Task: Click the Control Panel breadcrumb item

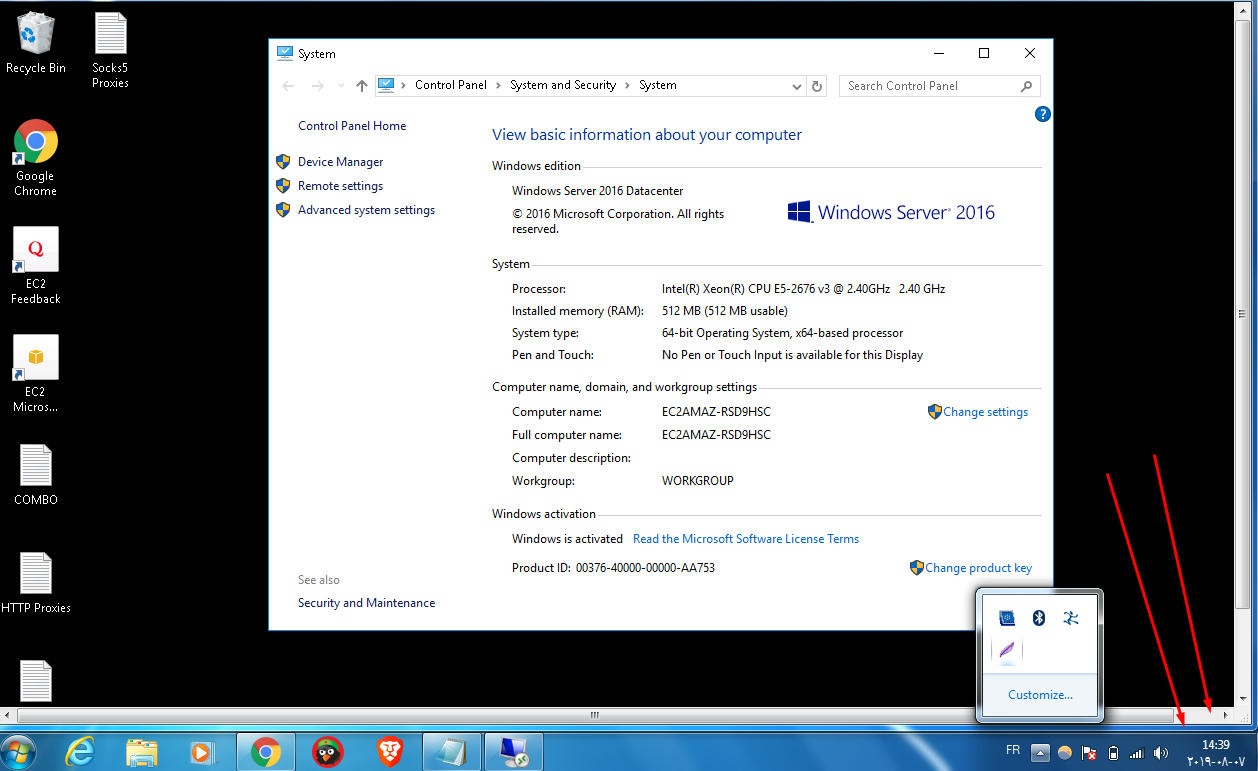Action: click(x=450, y=86)
